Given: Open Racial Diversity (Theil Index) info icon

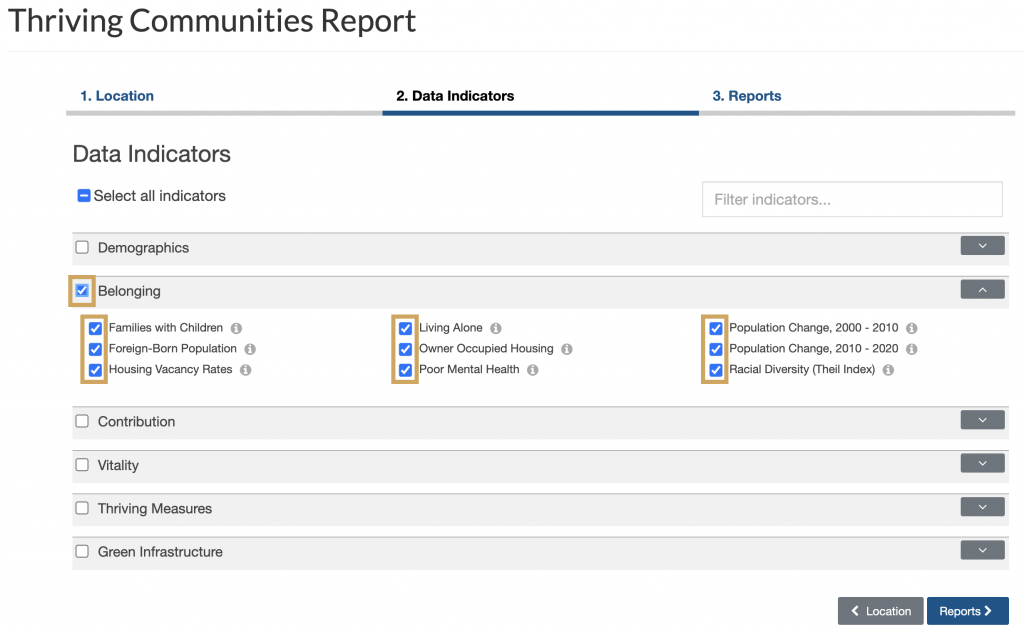Looking at the screenshot, I should tap(888, 370).
